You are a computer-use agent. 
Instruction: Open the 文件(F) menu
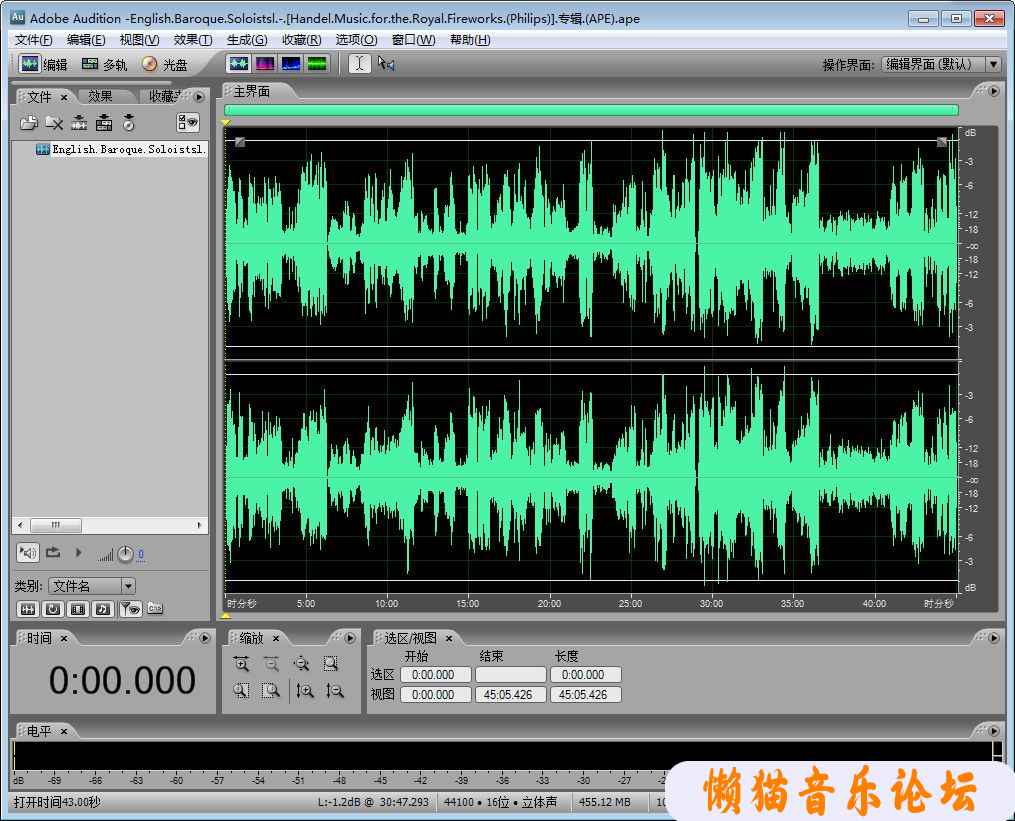click(x=34, y=40)
